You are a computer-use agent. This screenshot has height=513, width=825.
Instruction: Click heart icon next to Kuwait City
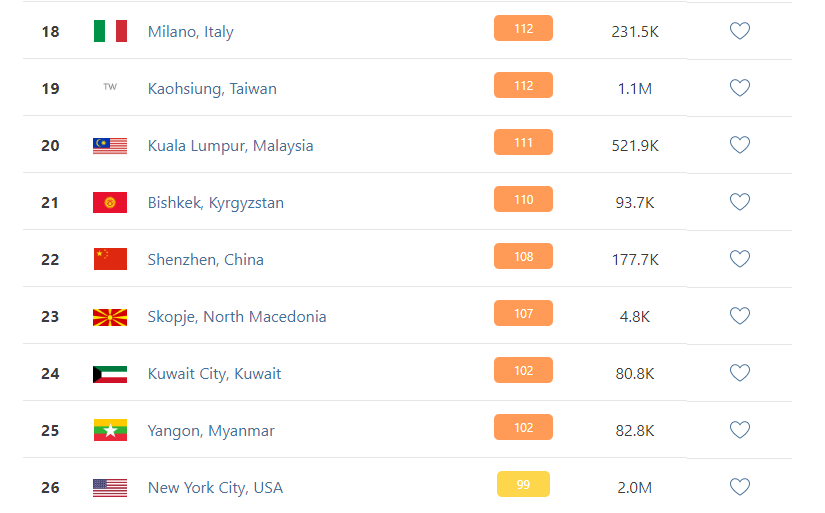tap(739, 373)
